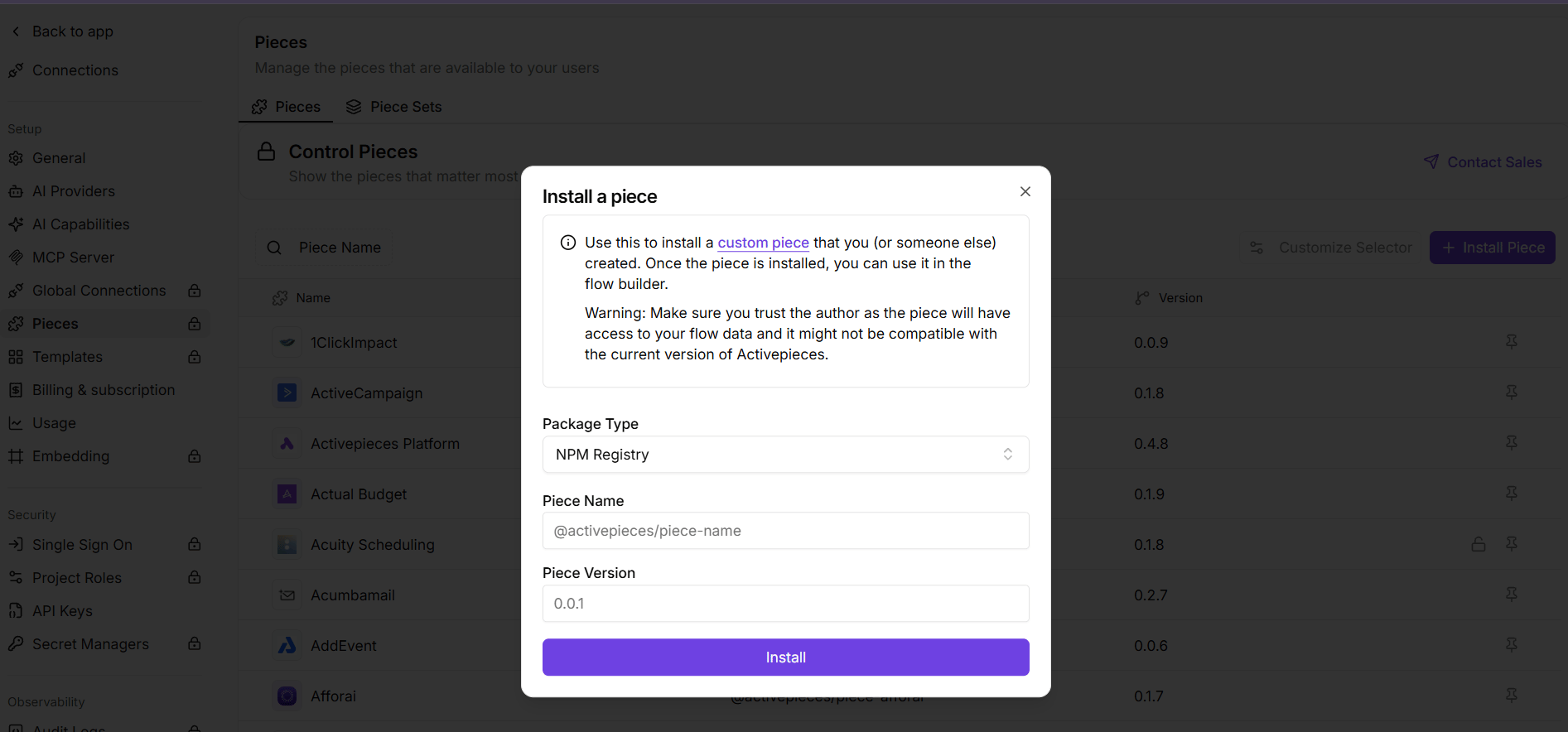The width and height of the screenshot is (1568, 732).
Task: Open Billing & subscription page
Action: 92,390
